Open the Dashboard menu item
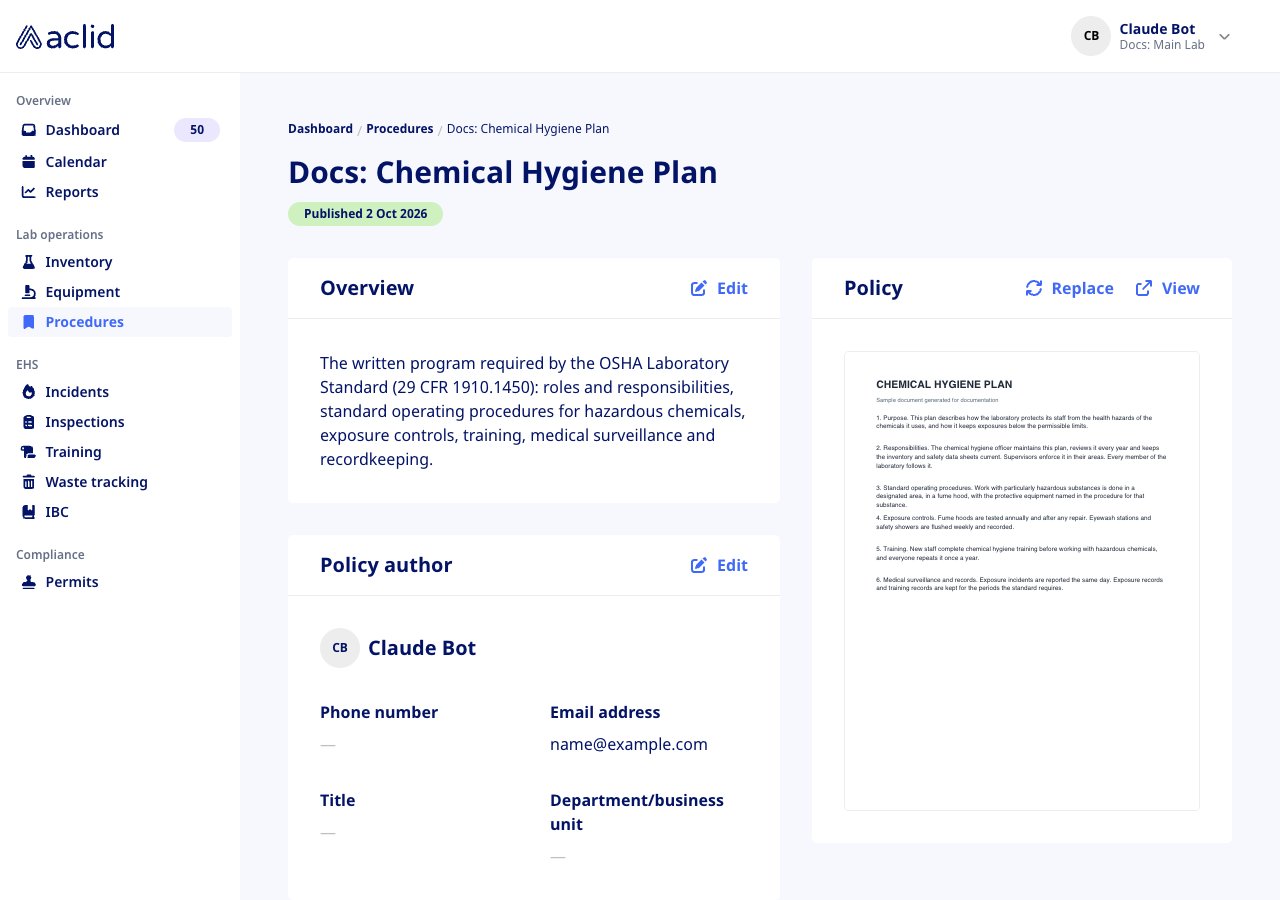Image resolution: width=1280 pixels, height=900 pixels. [120, 130]
